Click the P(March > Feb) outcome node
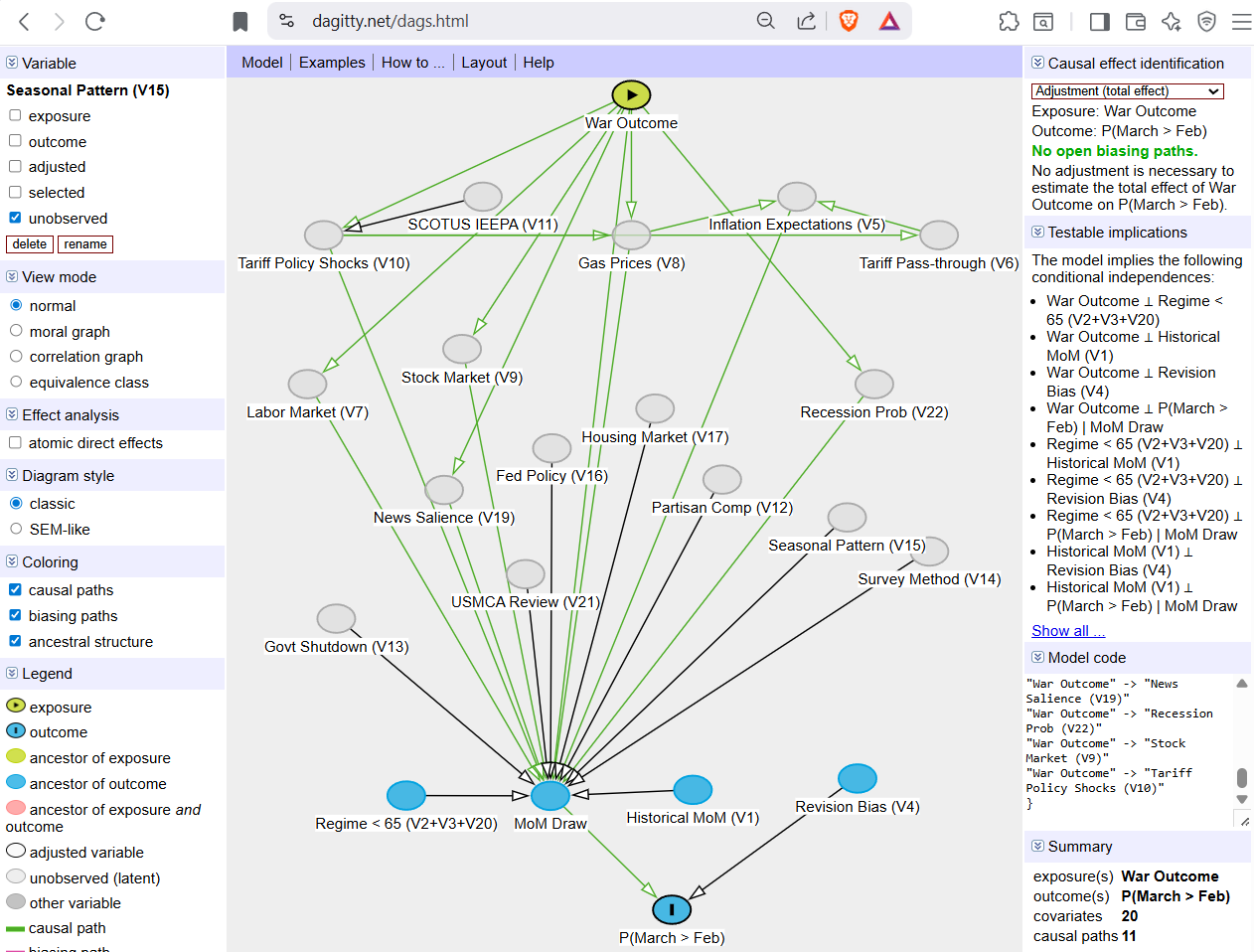Screen dimensions: 1254x952 coord(672,909)
